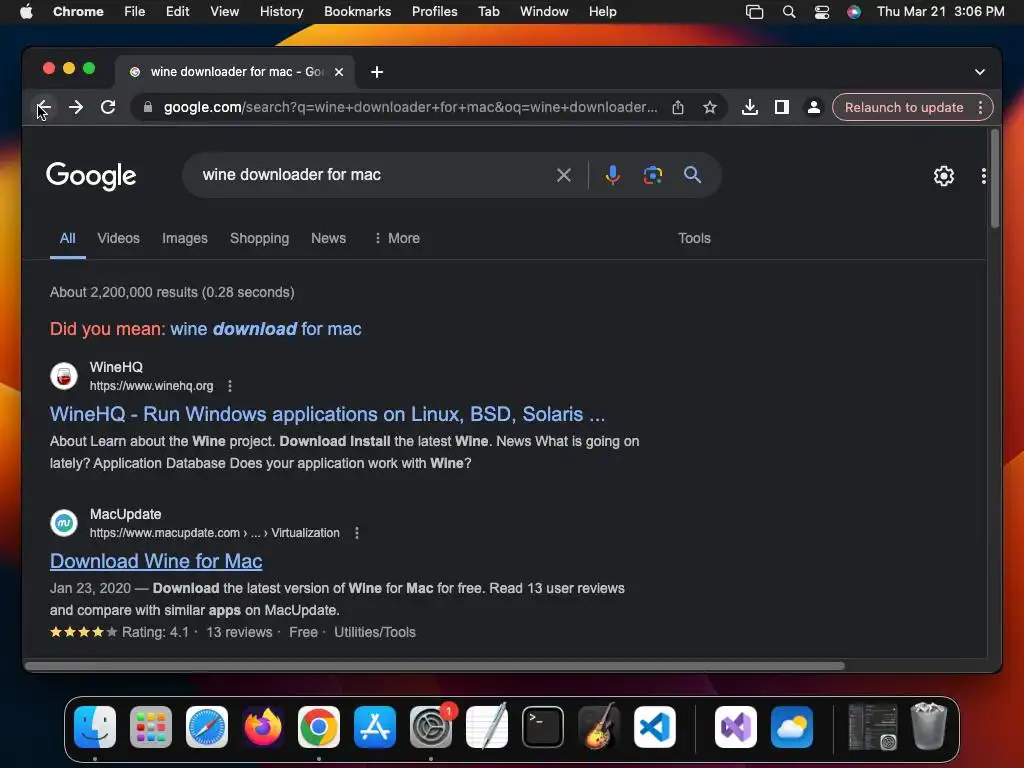Viewport: 1024px width, 768px height.
Task: Open the Tools search options
Action: pyautogui.click(x=694, y=238)
